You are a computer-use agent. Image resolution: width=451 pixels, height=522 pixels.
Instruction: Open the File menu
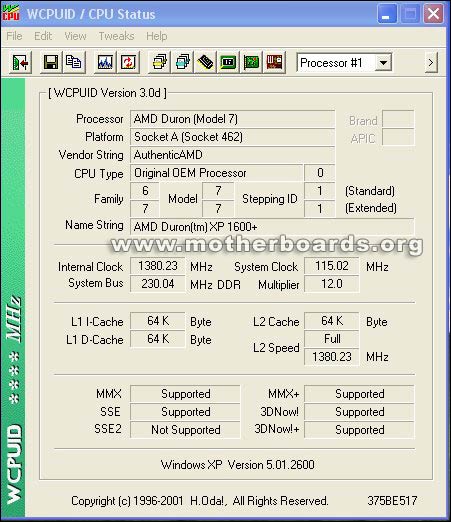click(14, 36)
